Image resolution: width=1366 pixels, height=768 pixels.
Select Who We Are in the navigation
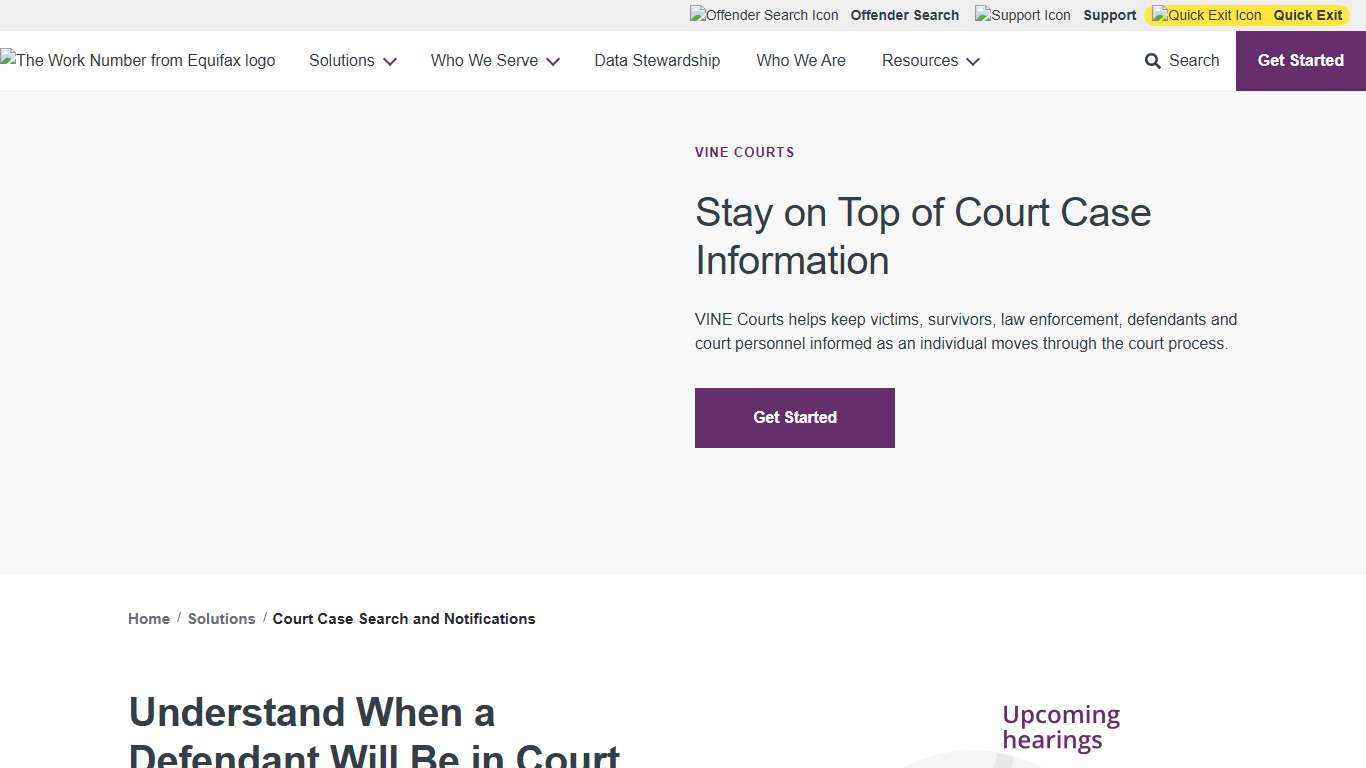801,61
